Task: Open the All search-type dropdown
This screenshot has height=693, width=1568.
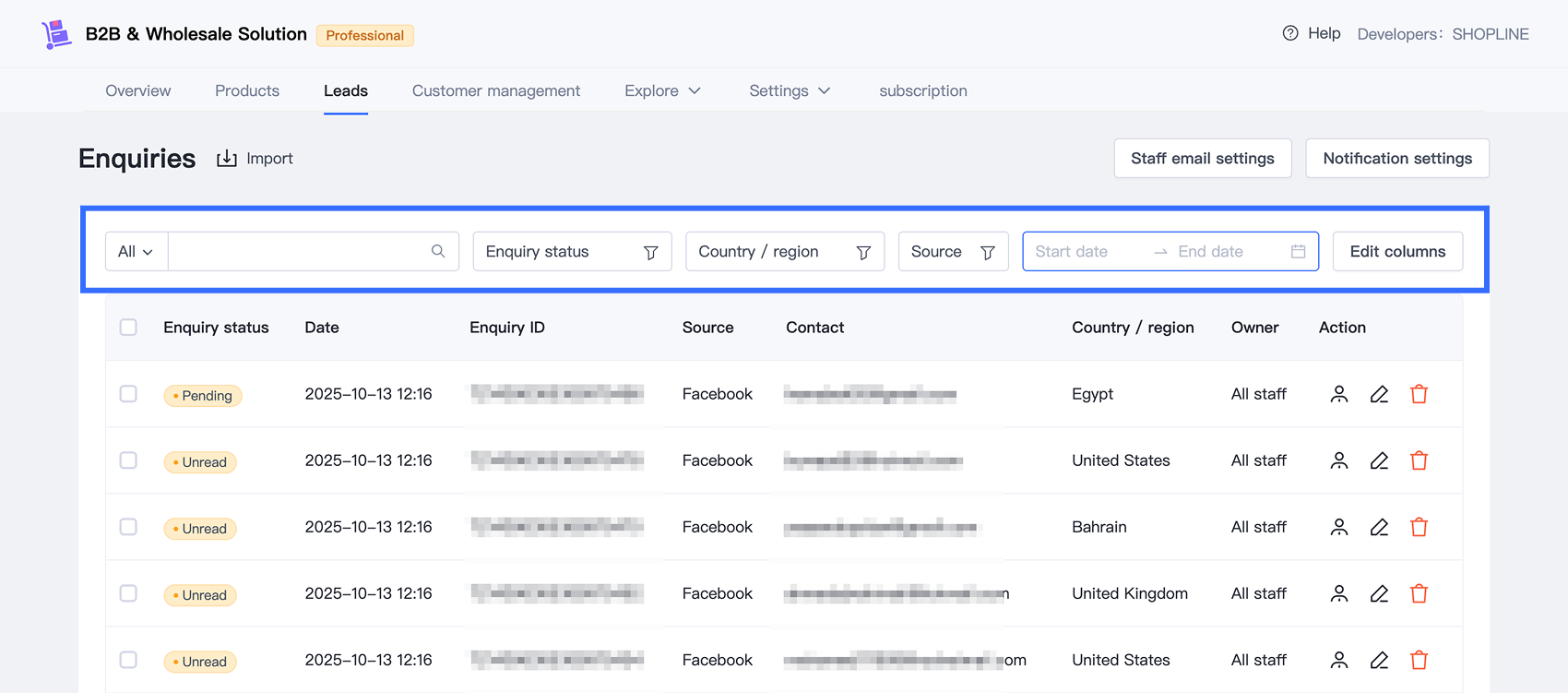Action: 136,251
